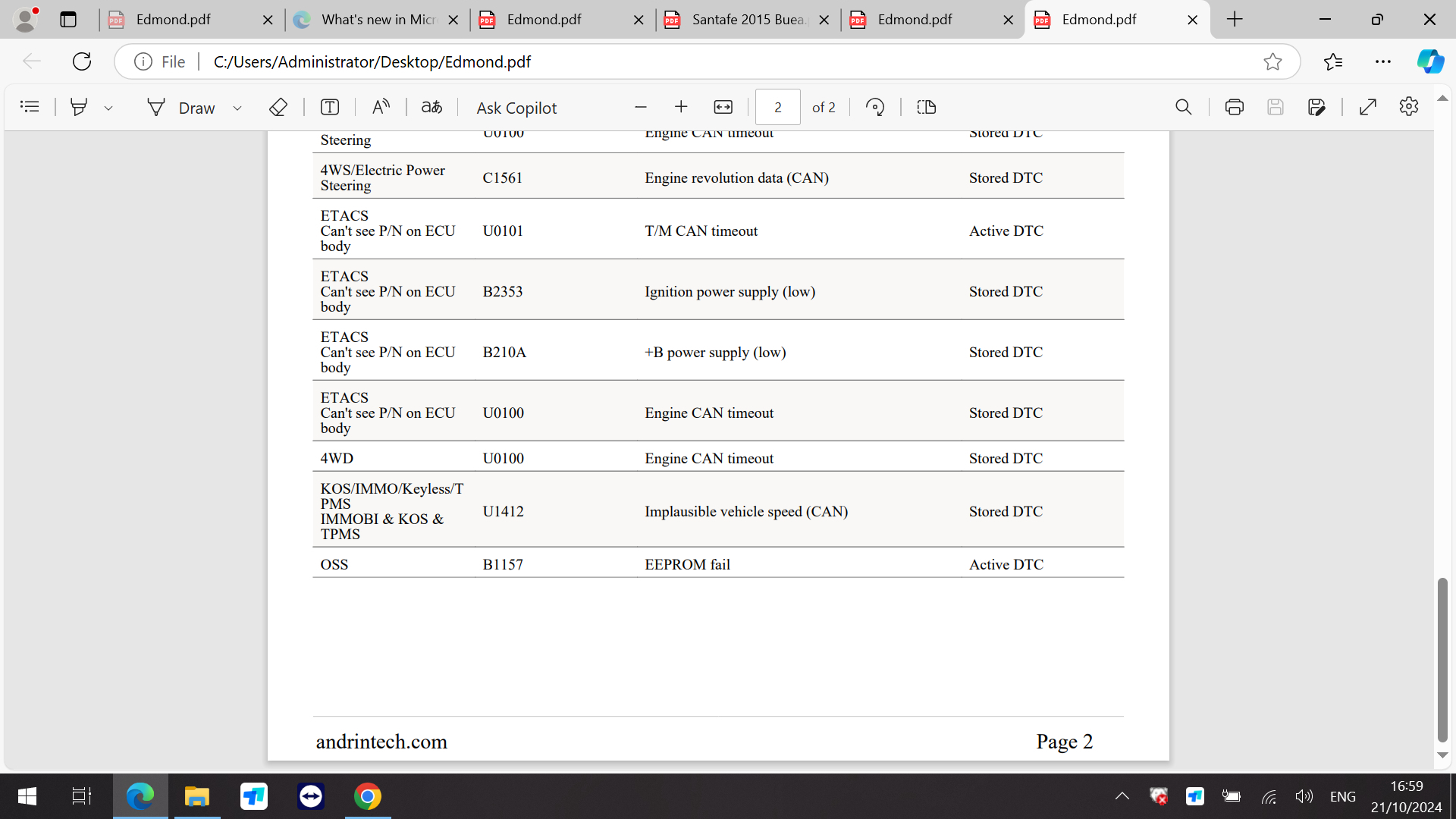Rotate the PDF page

point(875,107)
